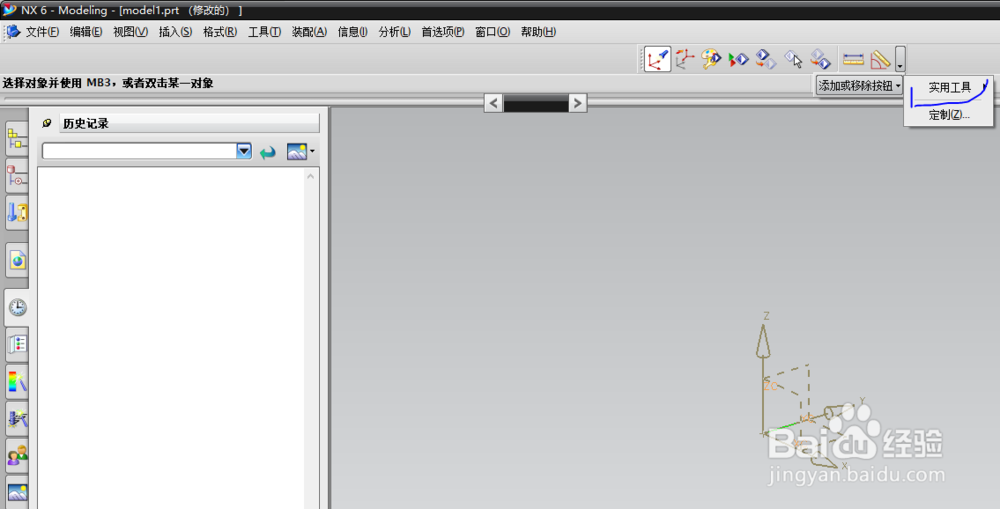This screenshot has width=1000, height=509.
Task: Click the History list scrollbar up arrow
Action: tap(311, 176)
